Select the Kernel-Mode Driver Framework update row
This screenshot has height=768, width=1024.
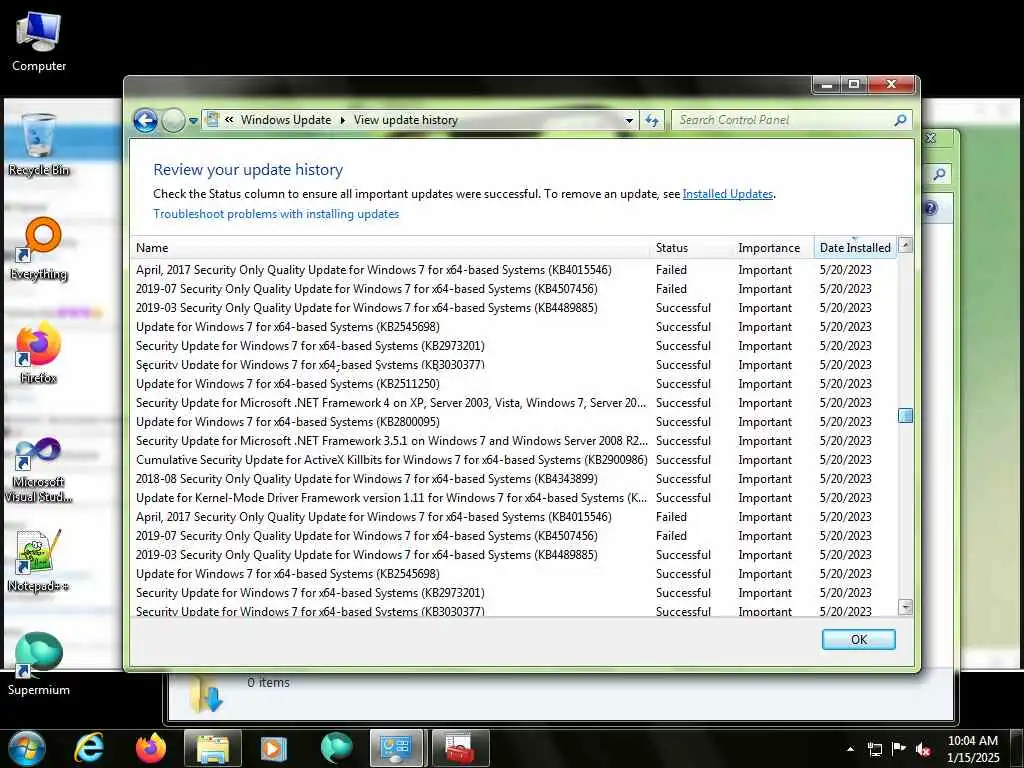[513, 498]
